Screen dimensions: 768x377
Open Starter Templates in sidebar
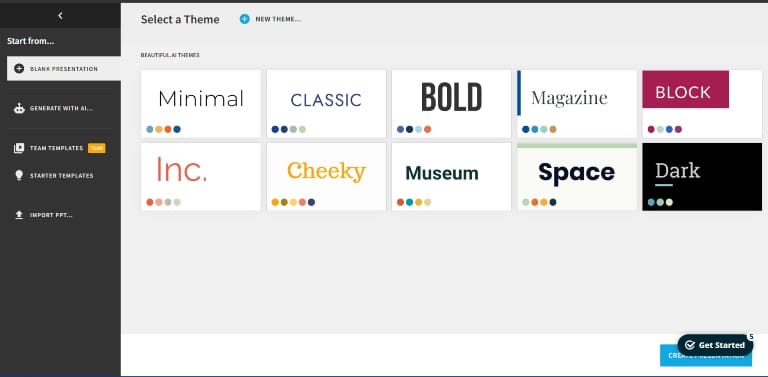53,176
